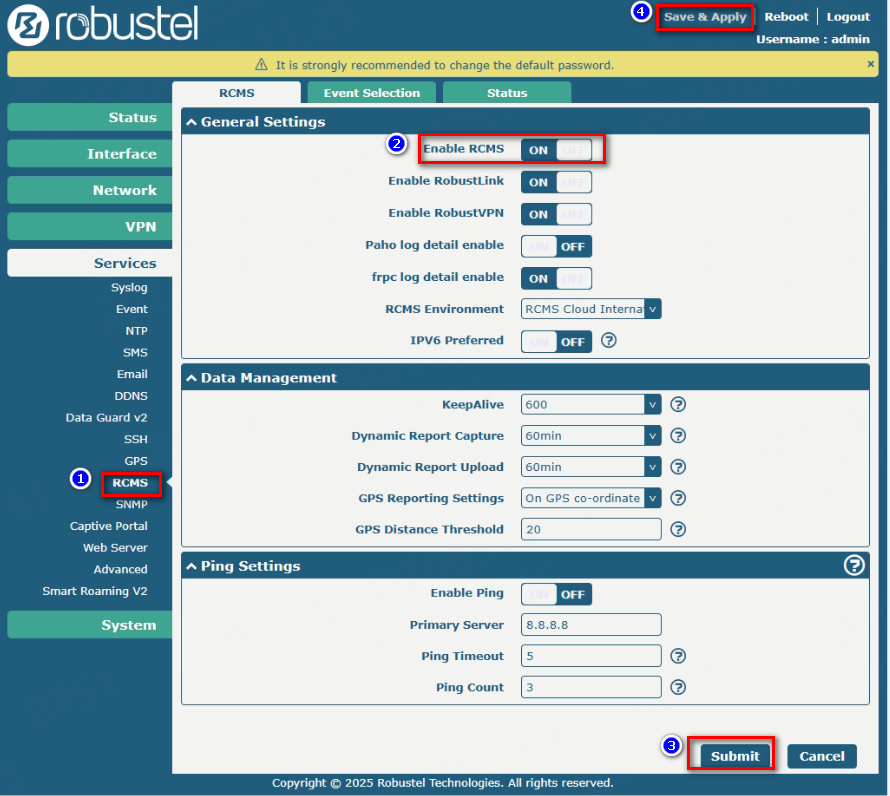
Task: Open SNMP in the Services list
Action: click(x=131, y=504)
